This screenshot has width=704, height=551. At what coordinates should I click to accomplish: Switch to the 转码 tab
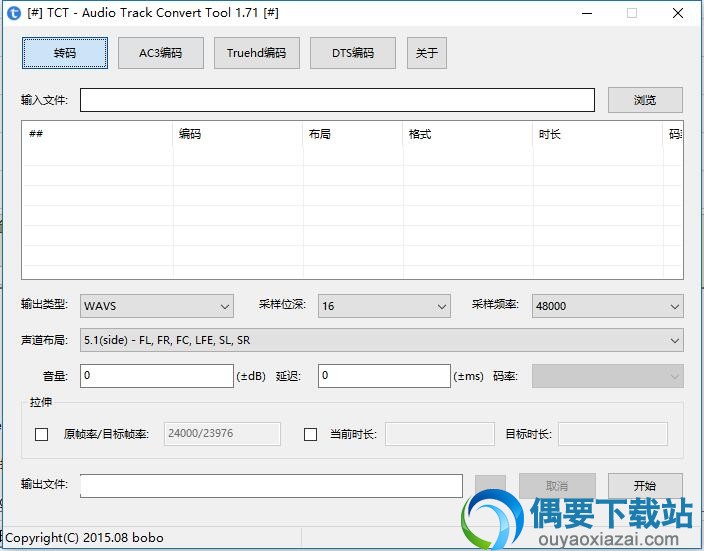tap(65, 53)
